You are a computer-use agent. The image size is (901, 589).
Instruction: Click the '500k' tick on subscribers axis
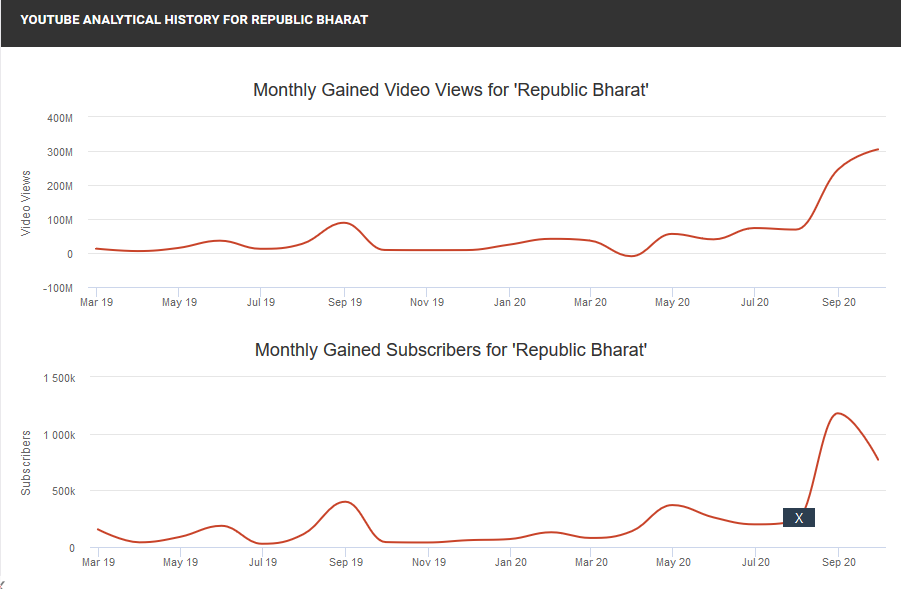(x=63, y=491)
